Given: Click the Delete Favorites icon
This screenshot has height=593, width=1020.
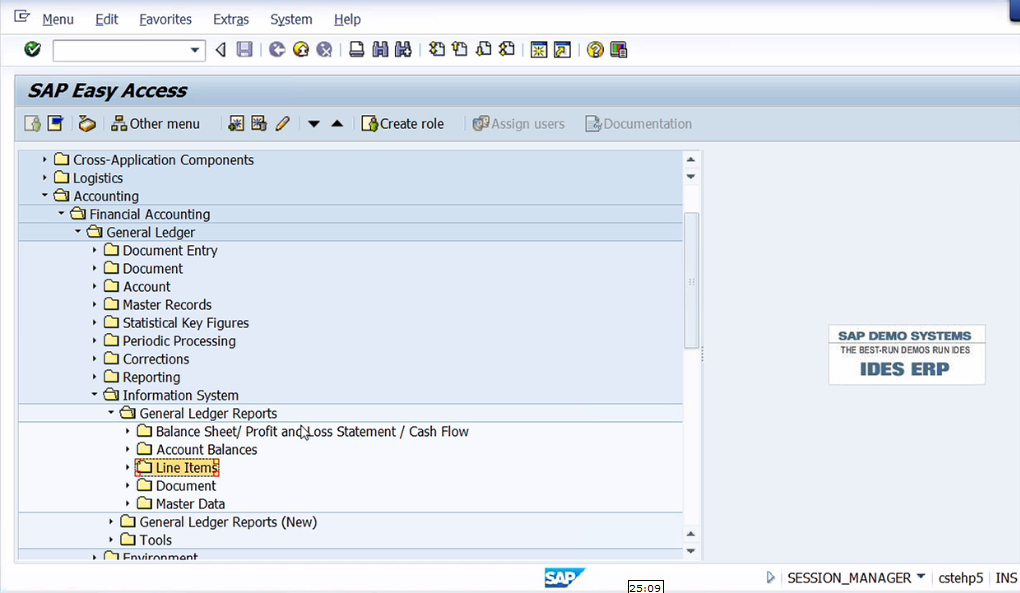Looking at the screenshot, I should [x=259, y=124].
